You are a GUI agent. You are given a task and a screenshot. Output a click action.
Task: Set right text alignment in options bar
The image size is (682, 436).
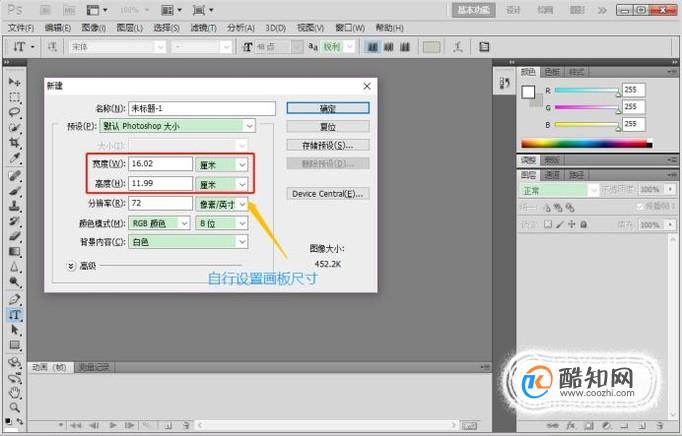pos(405,47)
